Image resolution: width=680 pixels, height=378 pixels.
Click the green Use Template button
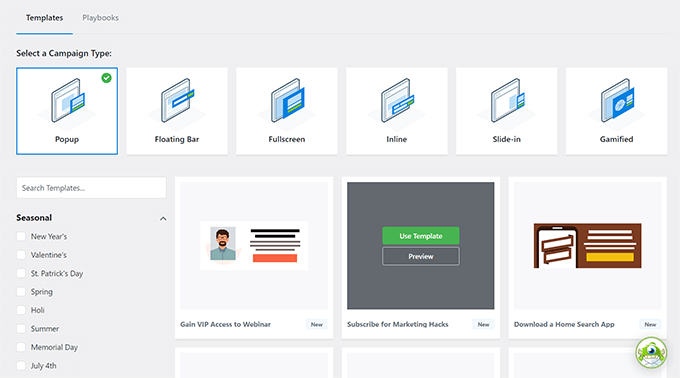pyautogui.click(x=421, y=236)
